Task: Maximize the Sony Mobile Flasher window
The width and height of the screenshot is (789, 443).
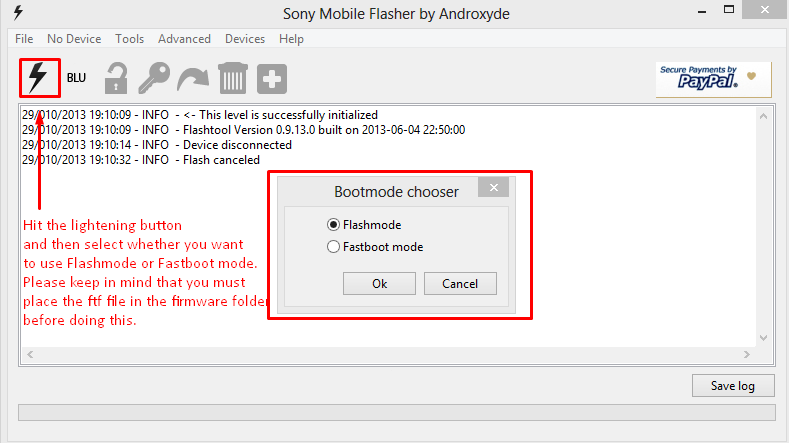Action: pyautogui.click(x=729, y=10)
